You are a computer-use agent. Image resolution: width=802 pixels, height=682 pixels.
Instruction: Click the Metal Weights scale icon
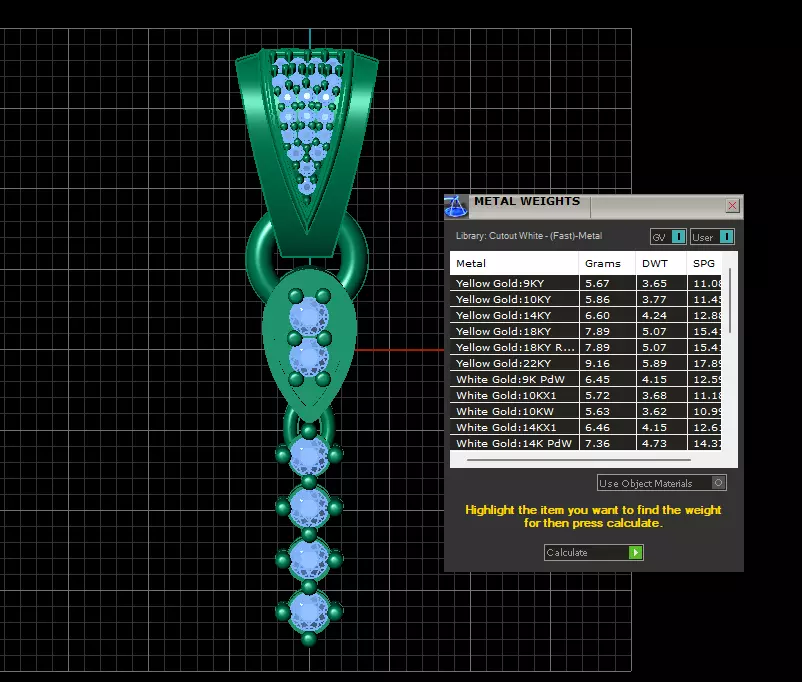(455, 207)
